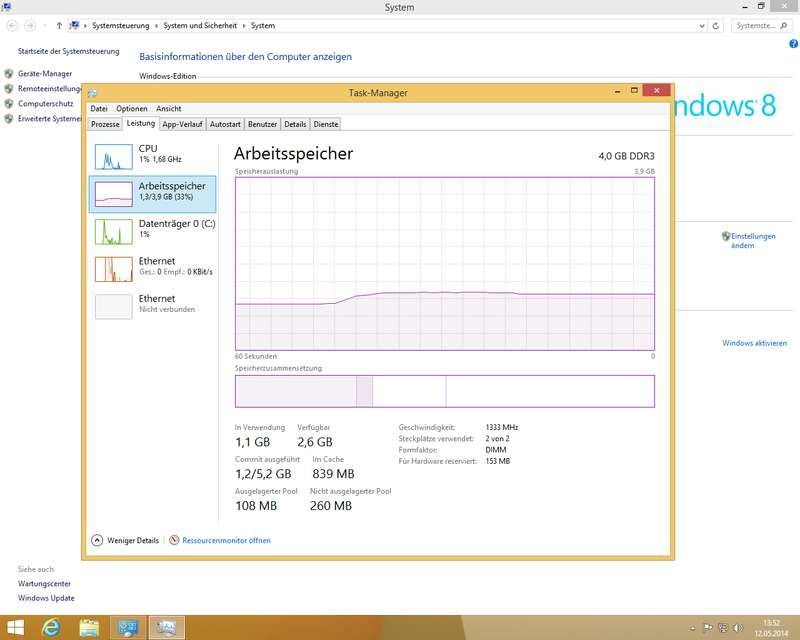800x640 pixels.
Task: Click the shield icon beside Erweiterte Systemeinstellungen
Action: coord(9,118)
